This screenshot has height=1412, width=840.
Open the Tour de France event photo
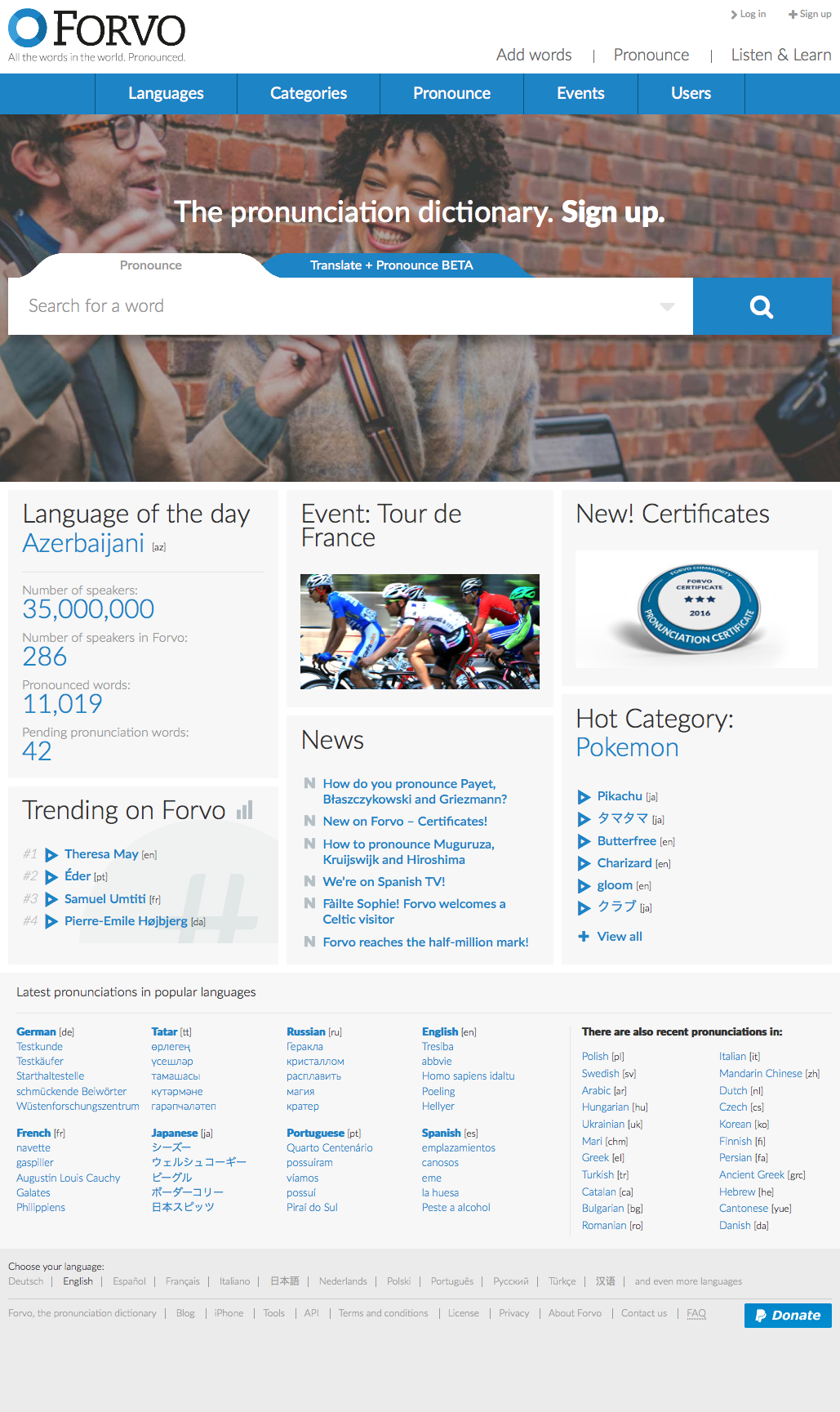tap(420, 631)
